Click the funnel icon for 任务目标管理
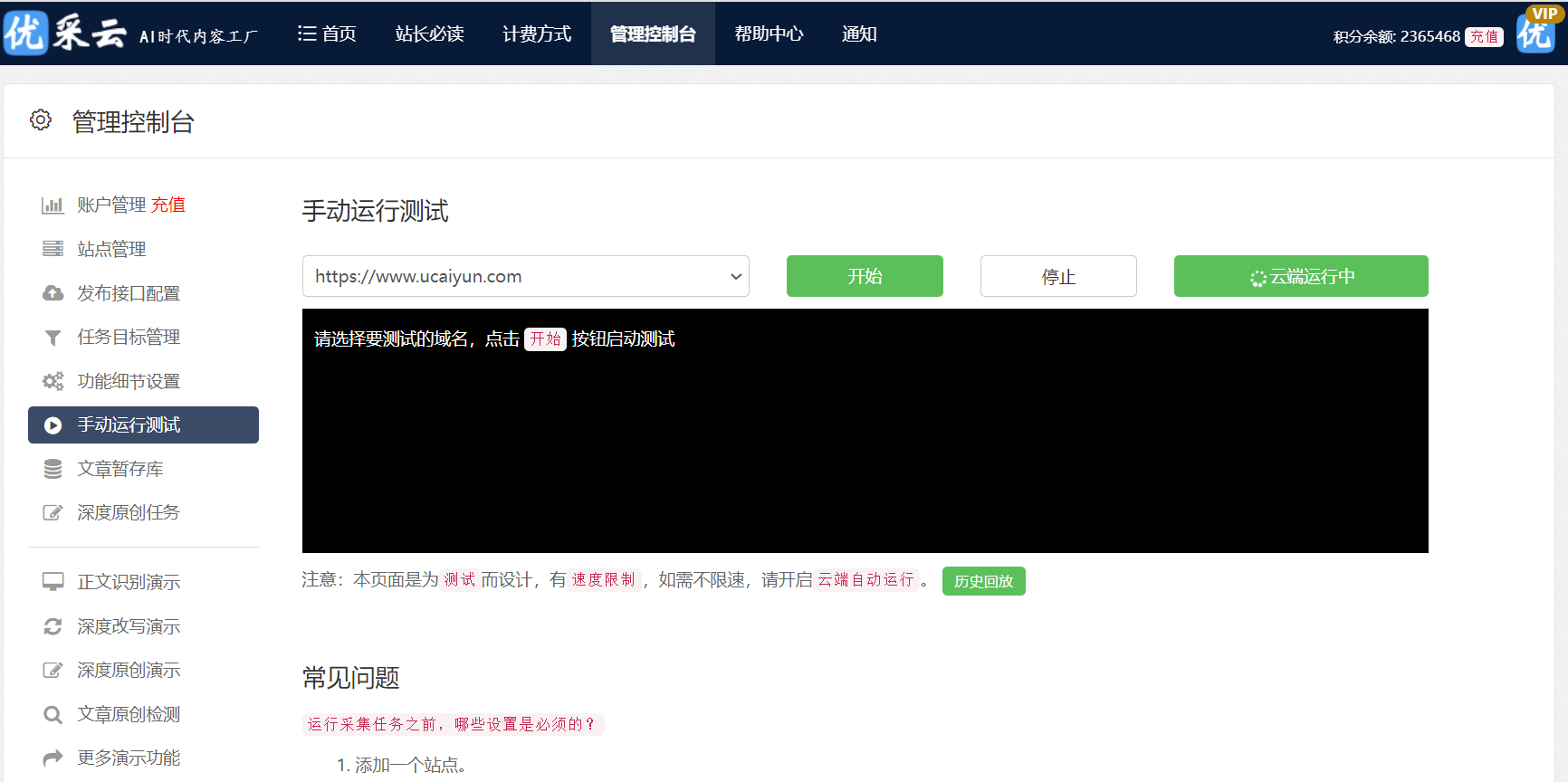The height and width of the screenshot is (782, 1568). tap(53, 338)
